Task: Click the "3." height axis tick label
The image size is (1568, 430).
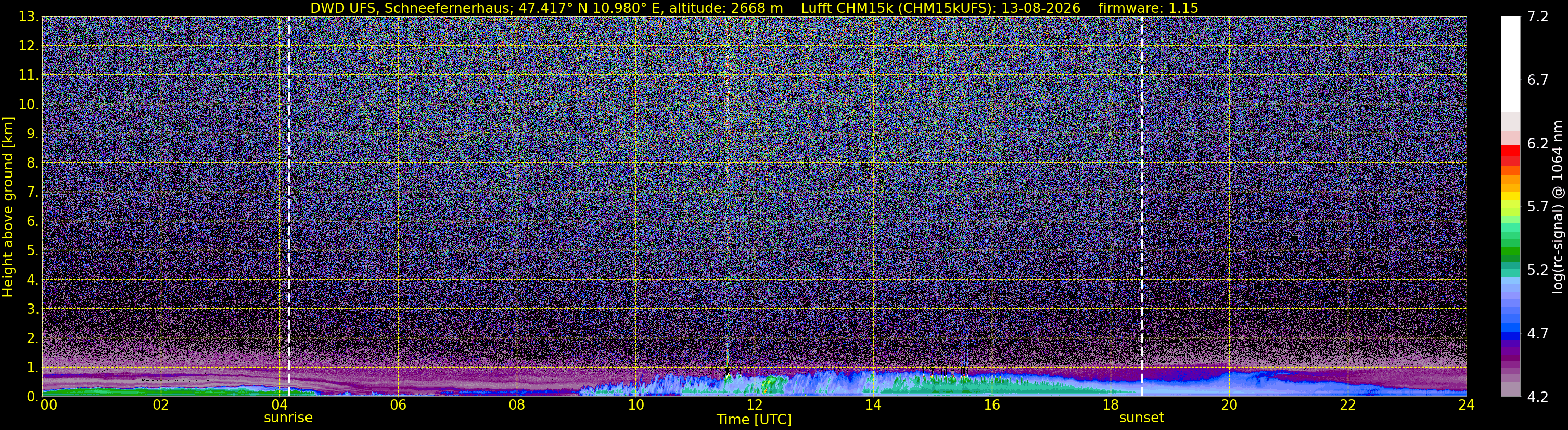Action: coord(33,309)
